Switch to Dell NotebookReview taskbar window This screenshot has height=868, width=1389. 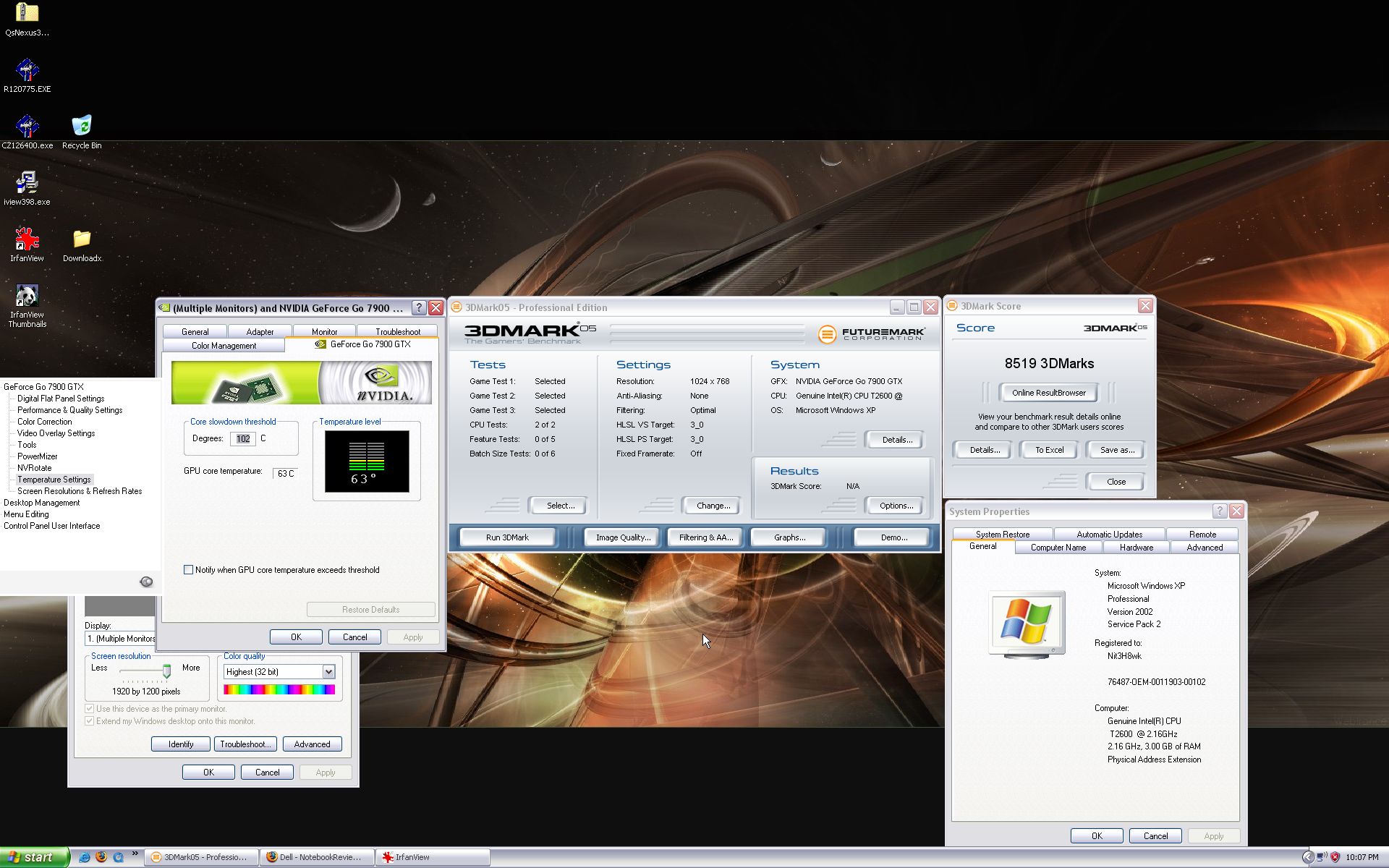coord(317,857)
